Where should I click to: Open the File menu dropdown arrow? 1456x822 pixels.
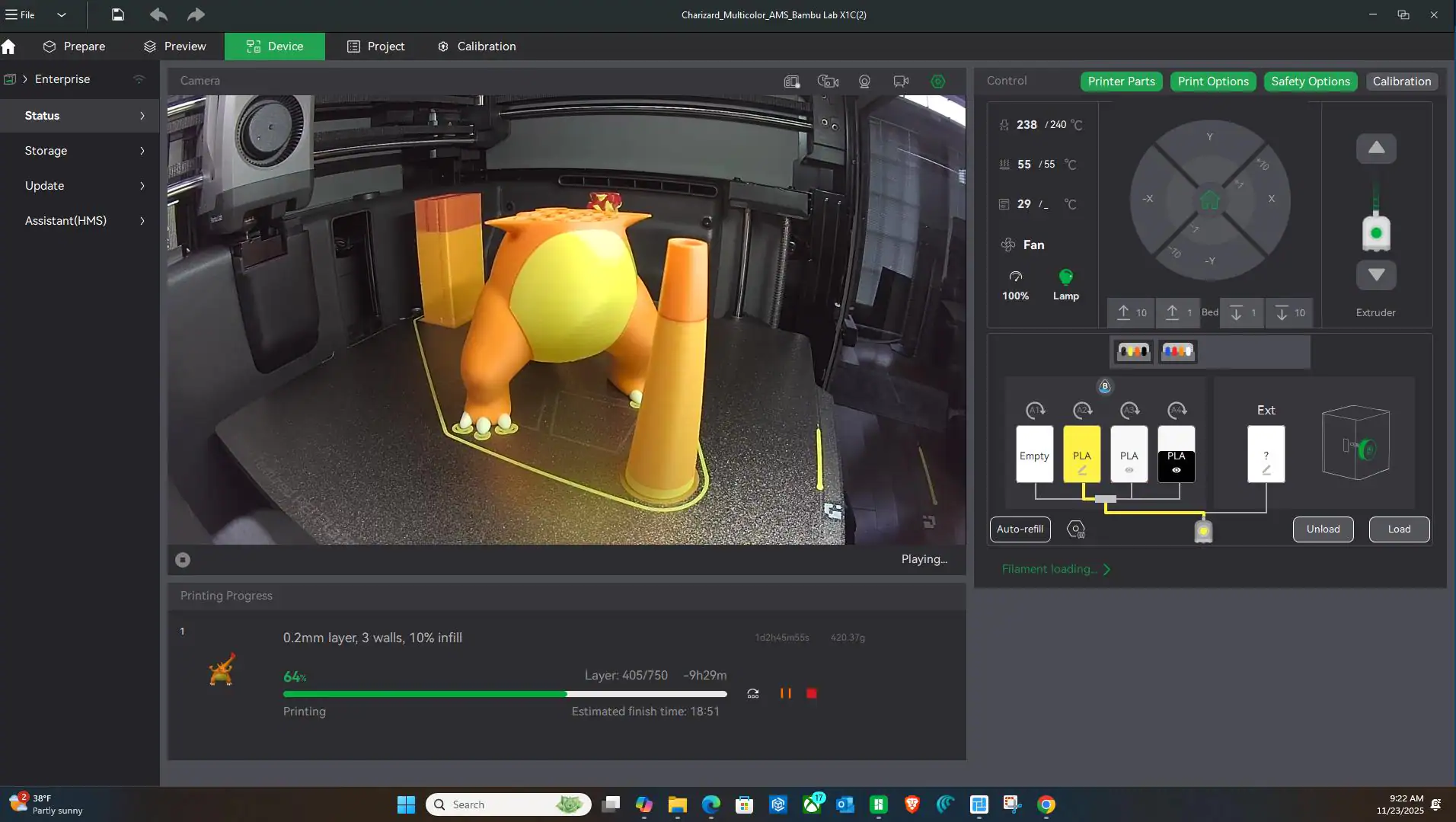(x=62, y=14)
